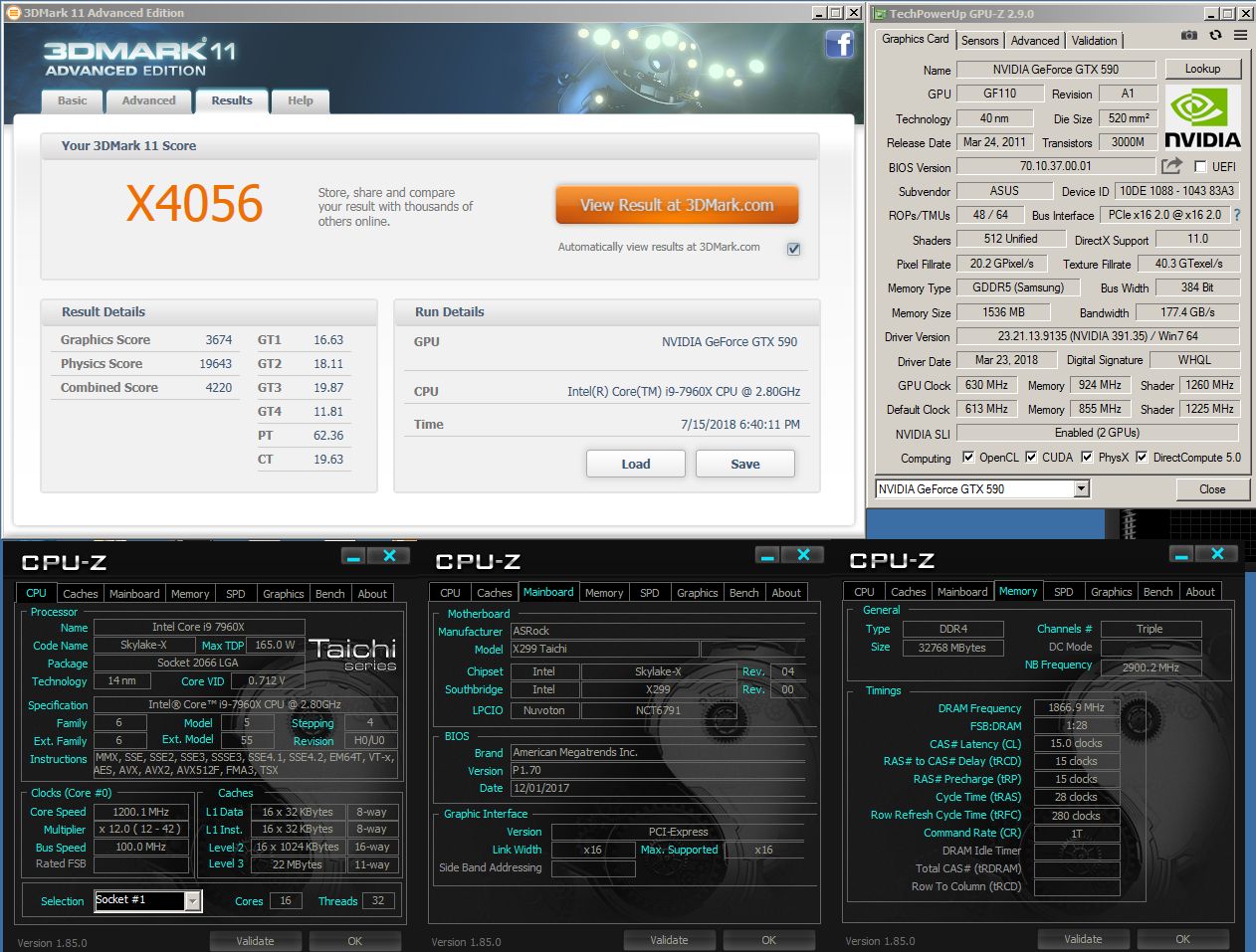The height and width of the screenshot is (952, 1256).
Task: Open the GPU-Z Validation tab
Action: pos(1094,41)
